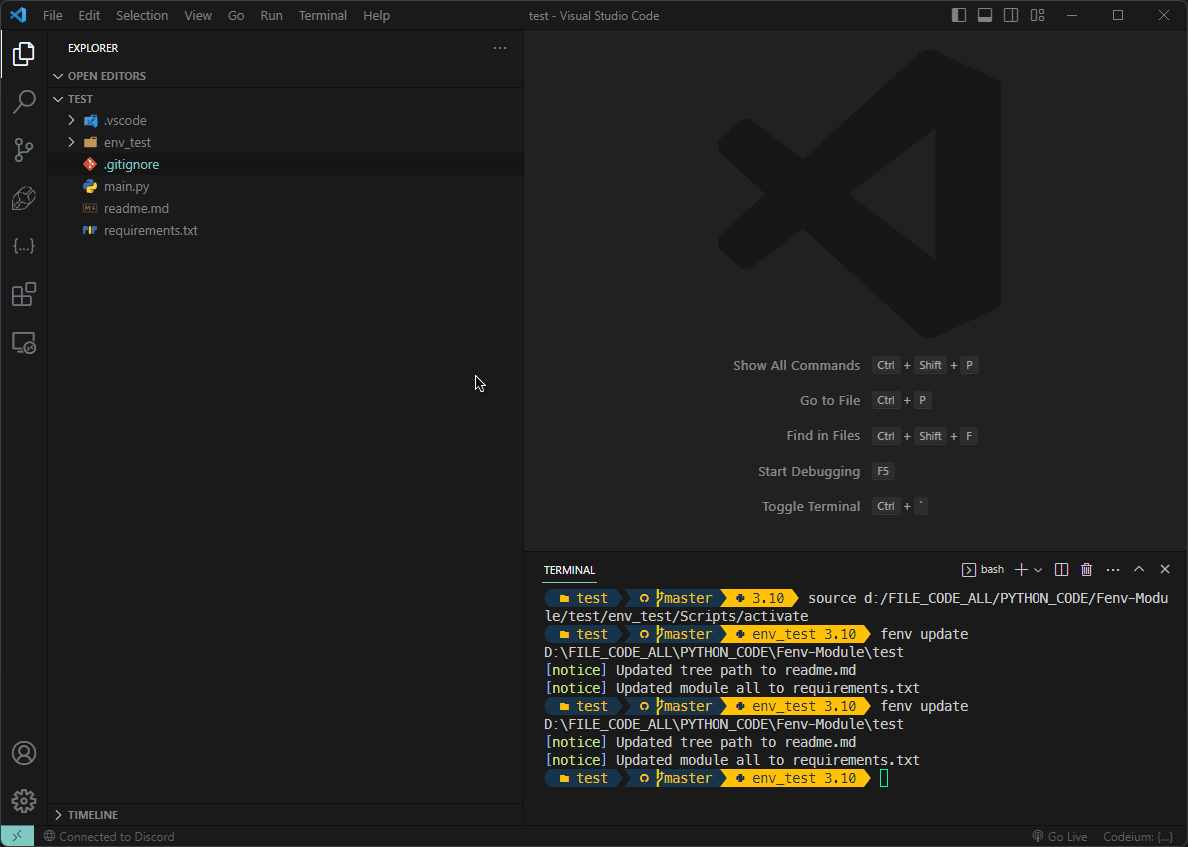The image size is (1188, 847).
Task: Open Customize Layout button
Action: 1037,15
